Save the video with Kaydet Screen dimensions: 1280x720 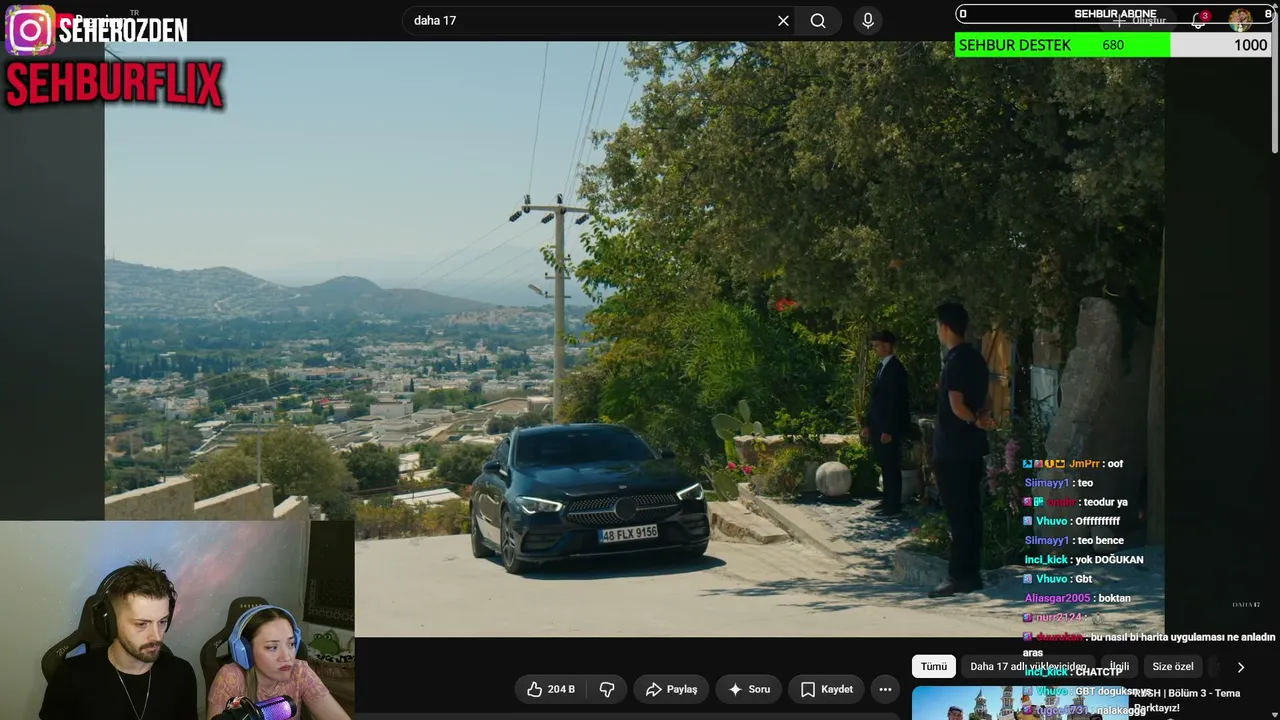click(x=826, y=689)
